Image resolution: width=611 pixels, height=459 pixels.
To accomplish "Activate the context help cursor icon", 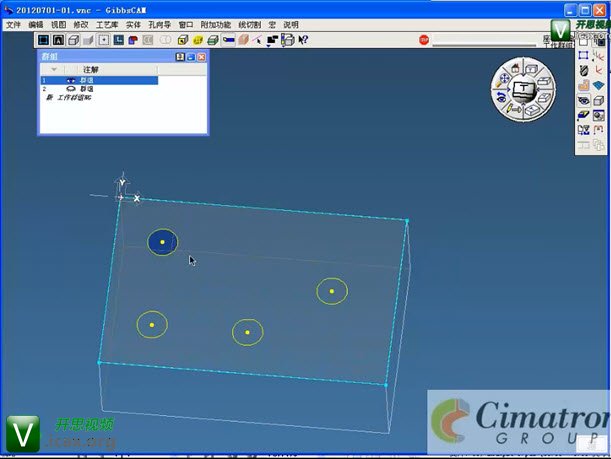I will (x=303, y=40).
